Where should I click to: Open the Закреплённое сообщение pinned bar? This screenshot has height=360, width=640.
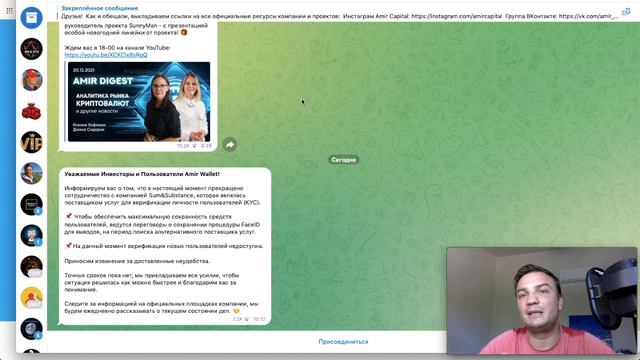pyautogui.click(x=339, y=12)
